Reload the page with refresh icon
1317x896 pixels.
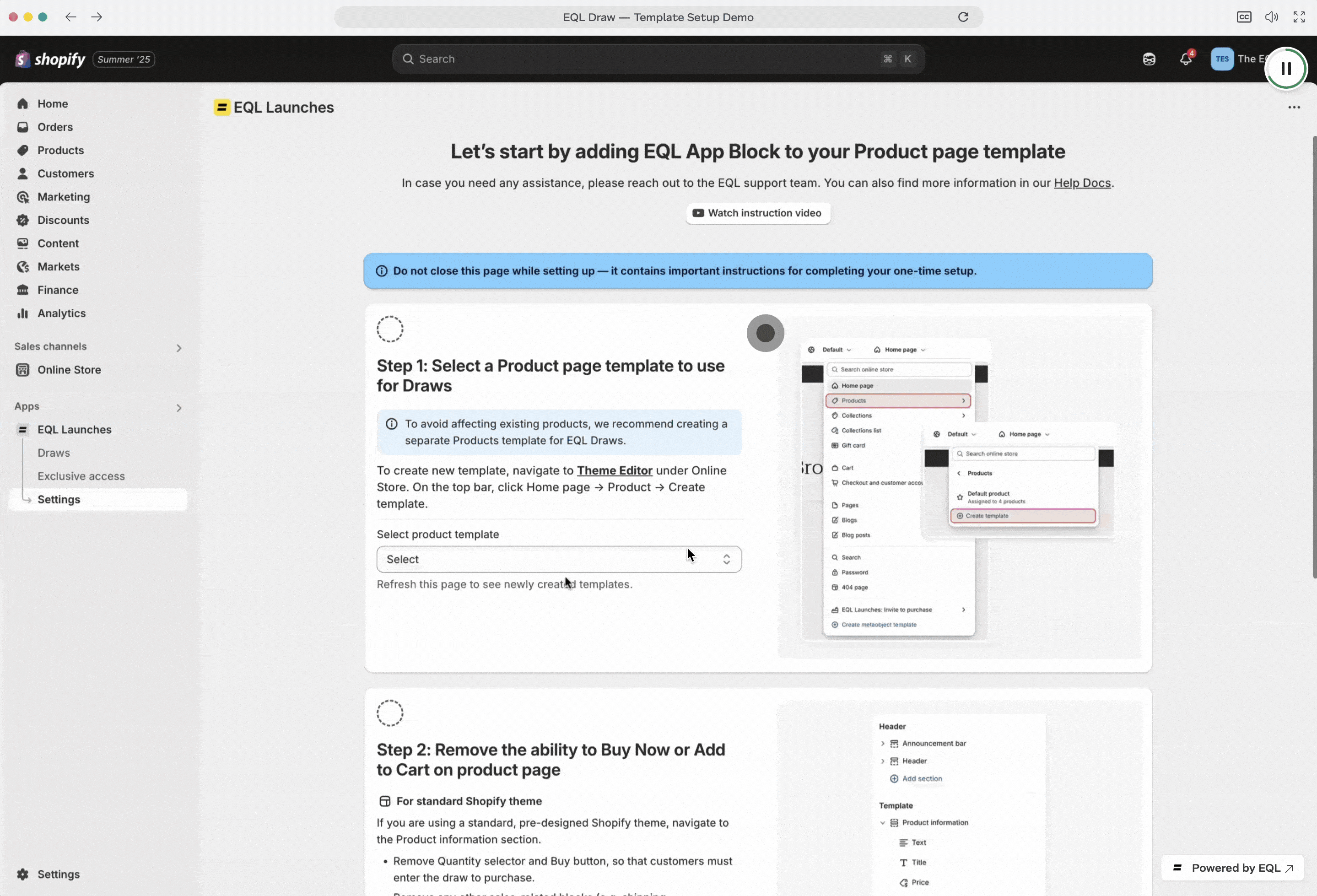point(963,17)
